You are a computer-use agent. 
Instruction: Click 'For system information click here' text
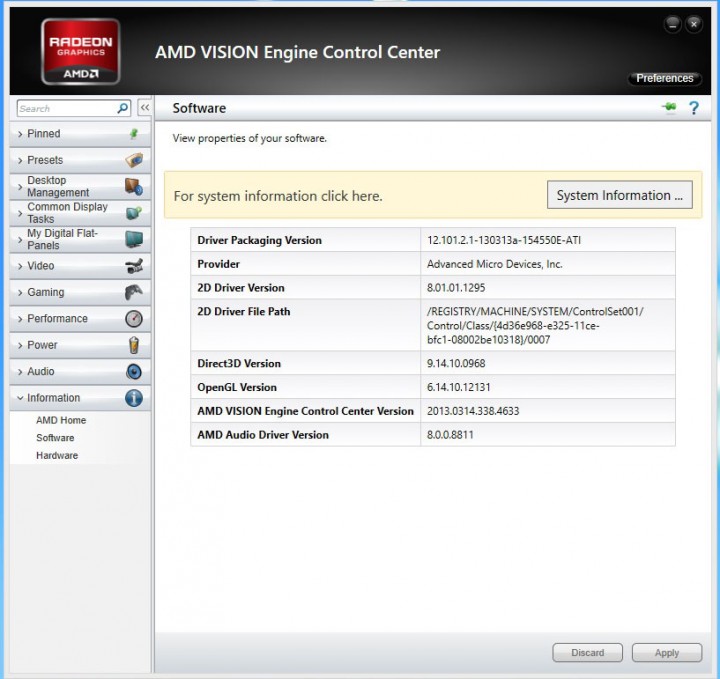pyautogui.click(x=278, y=196)
